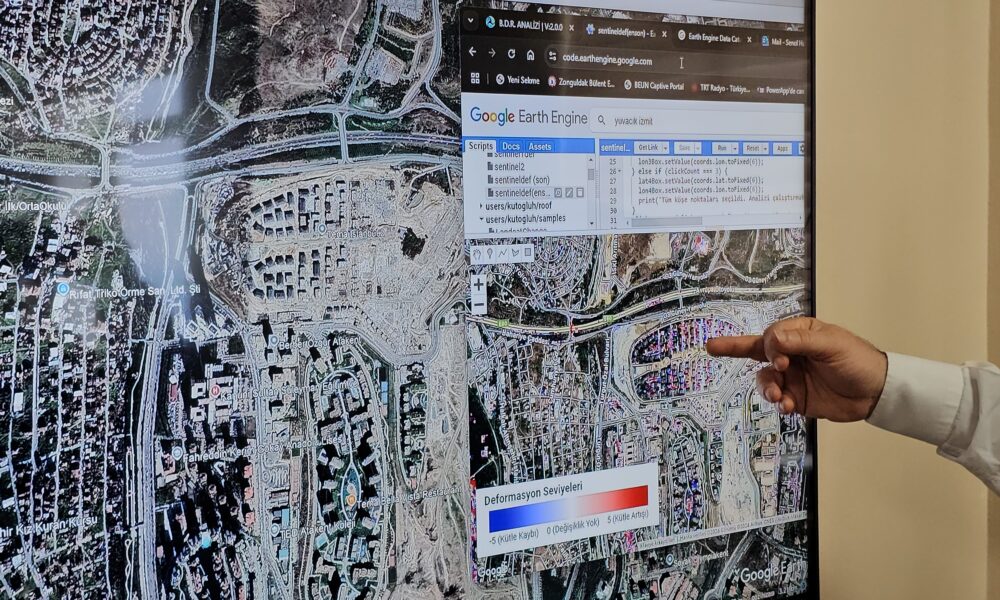Open the apps grid in bookmarks bar

473,78
